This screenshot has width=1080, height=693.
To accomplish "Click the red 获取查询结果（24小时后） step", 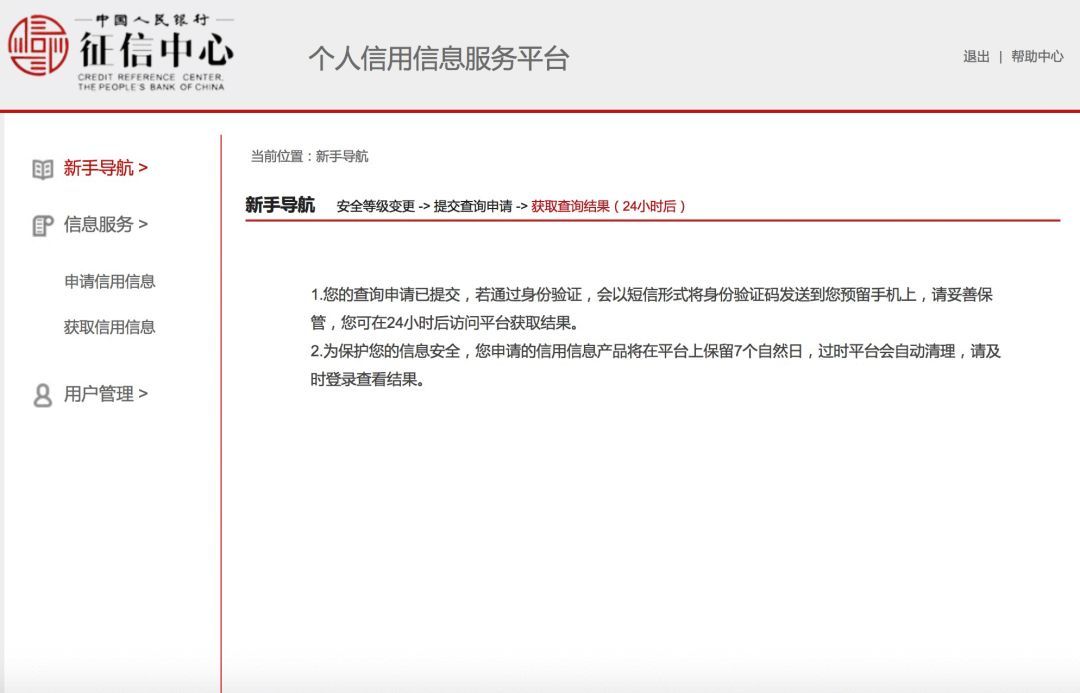I will pos(608,206).
